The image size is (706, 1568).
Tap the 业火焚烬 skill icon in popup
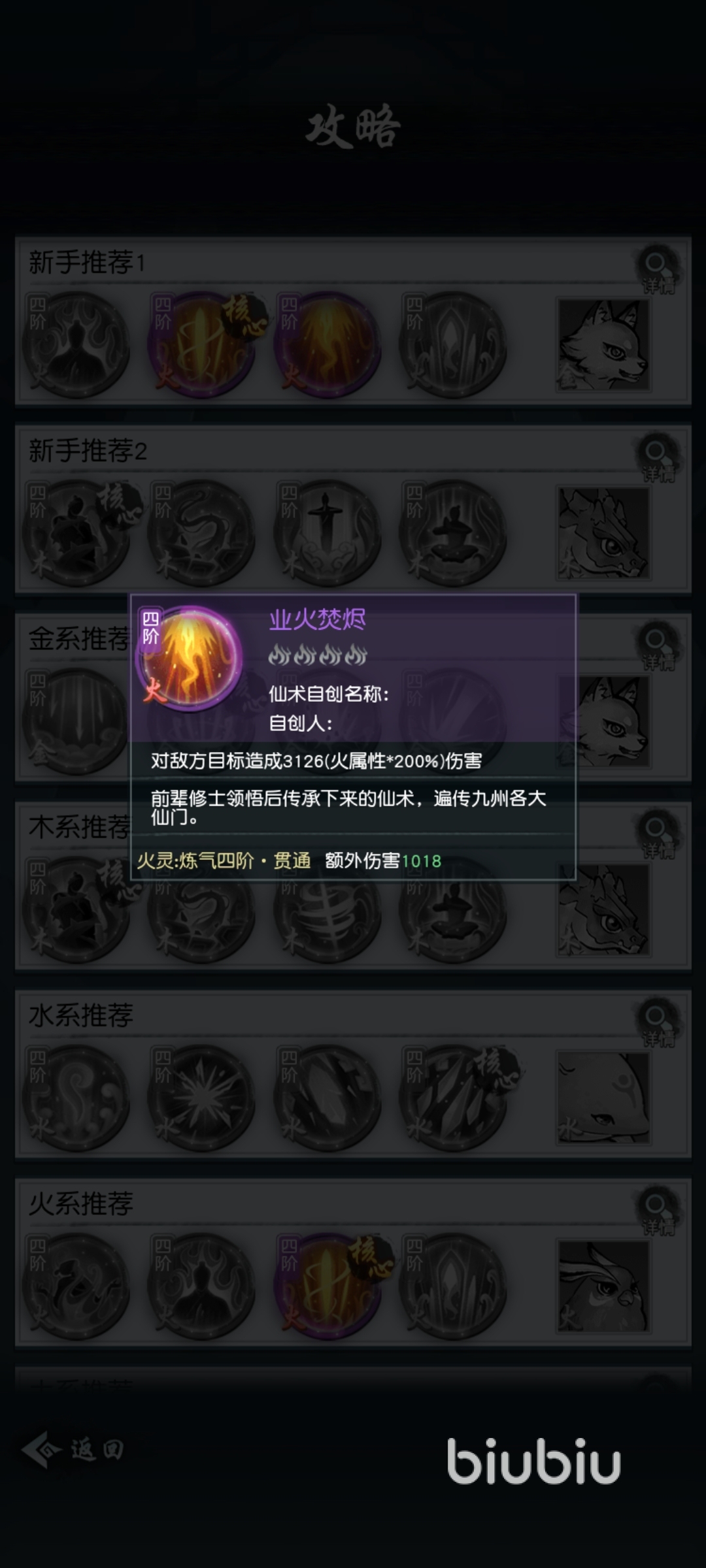(190, 659)
